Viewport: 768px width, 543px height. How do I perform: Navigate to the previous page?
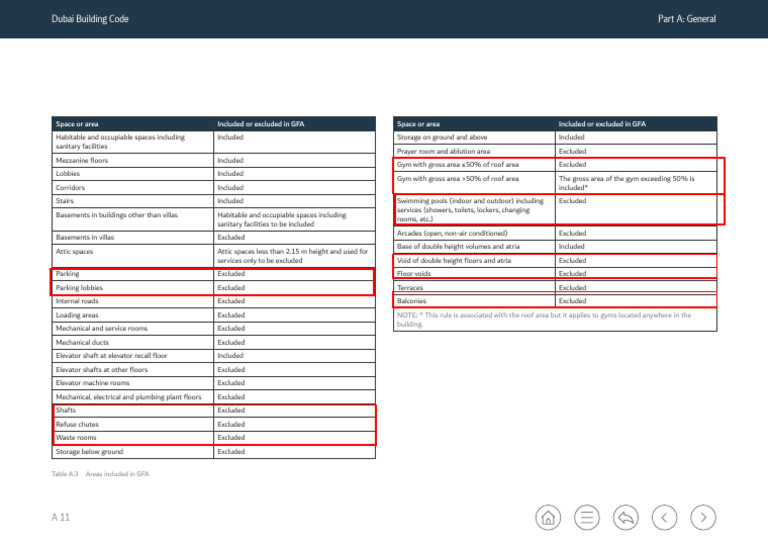pos(664,517)
